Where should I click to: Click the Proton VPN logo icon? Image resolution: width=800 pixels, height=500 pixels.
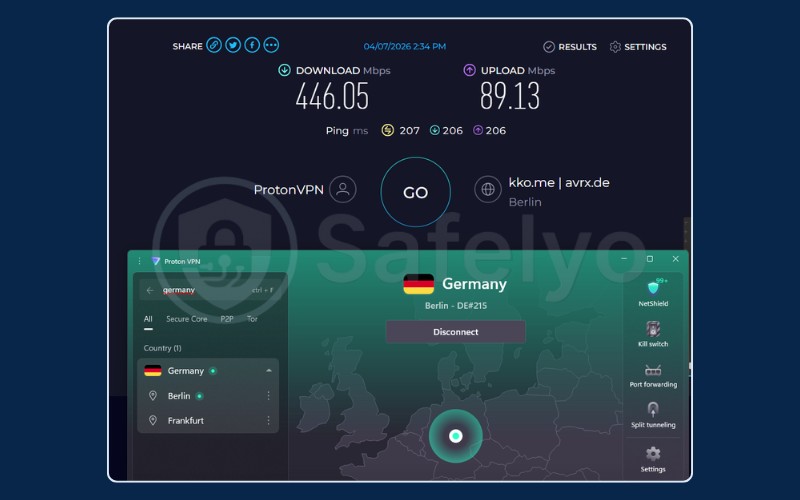click(156, 261)
